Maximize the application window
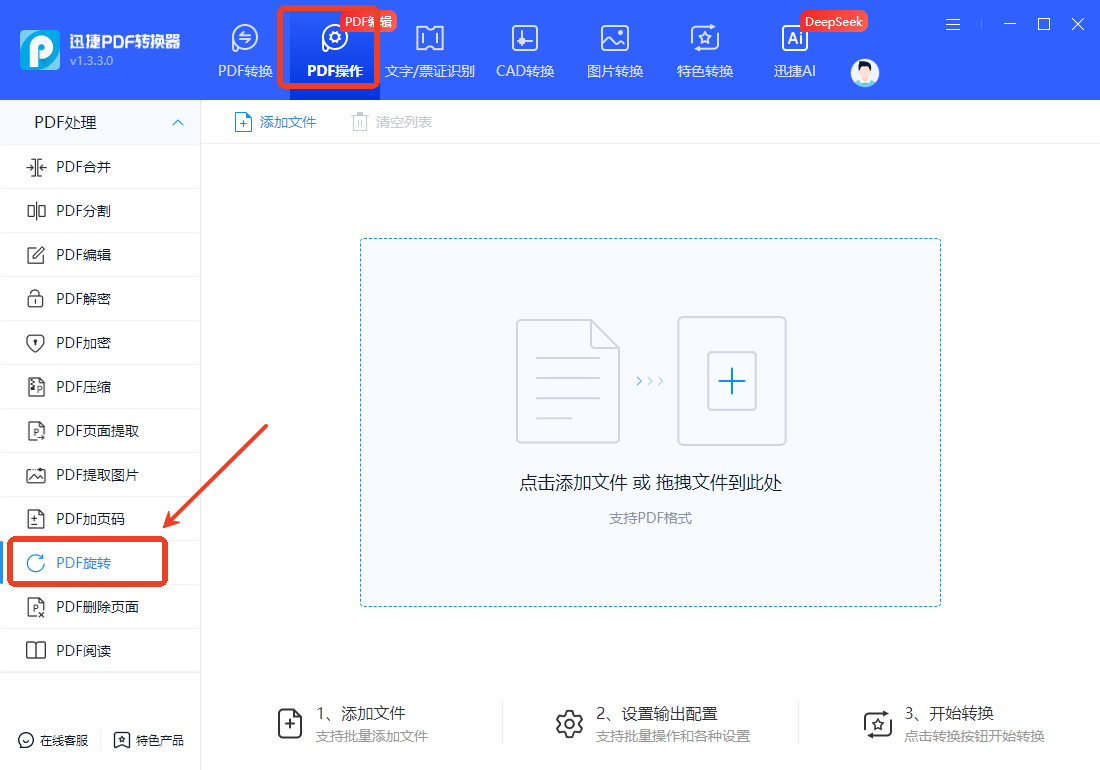Image resolution: width=1100 pixels, height=770 pixels. point(1044,25)
